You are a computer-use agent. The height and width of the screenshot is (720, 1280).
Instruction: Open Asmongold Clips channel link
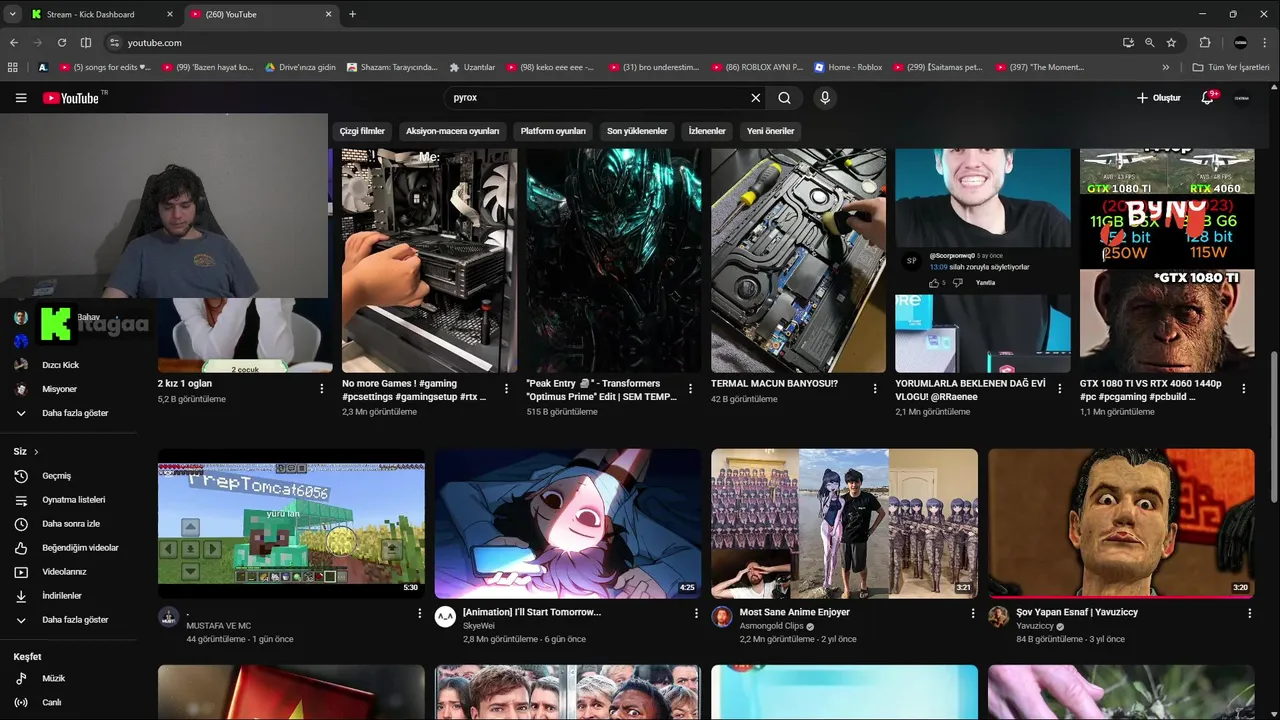coord(771,626)
